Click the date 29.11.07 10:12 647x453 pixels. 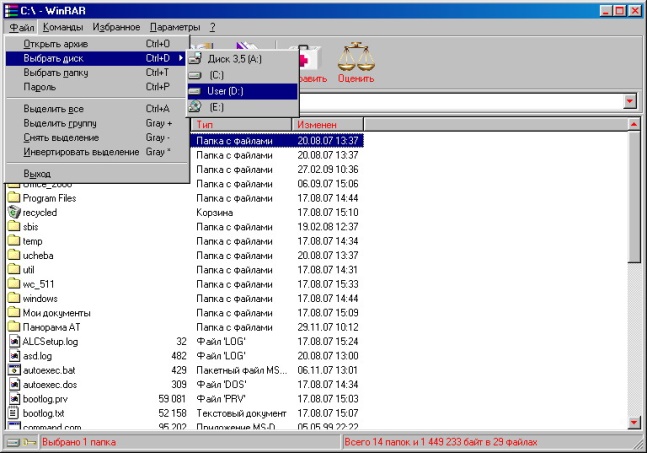(x=328, y=328)
